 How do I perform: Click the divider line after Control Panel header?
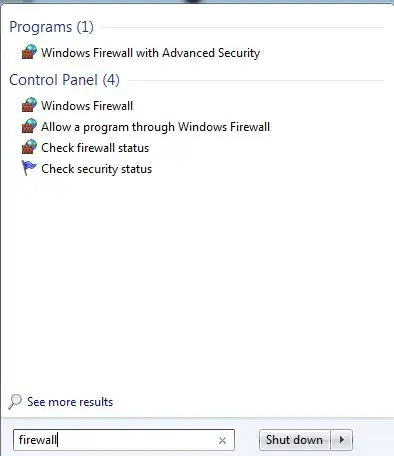click(x=256, y=80)
